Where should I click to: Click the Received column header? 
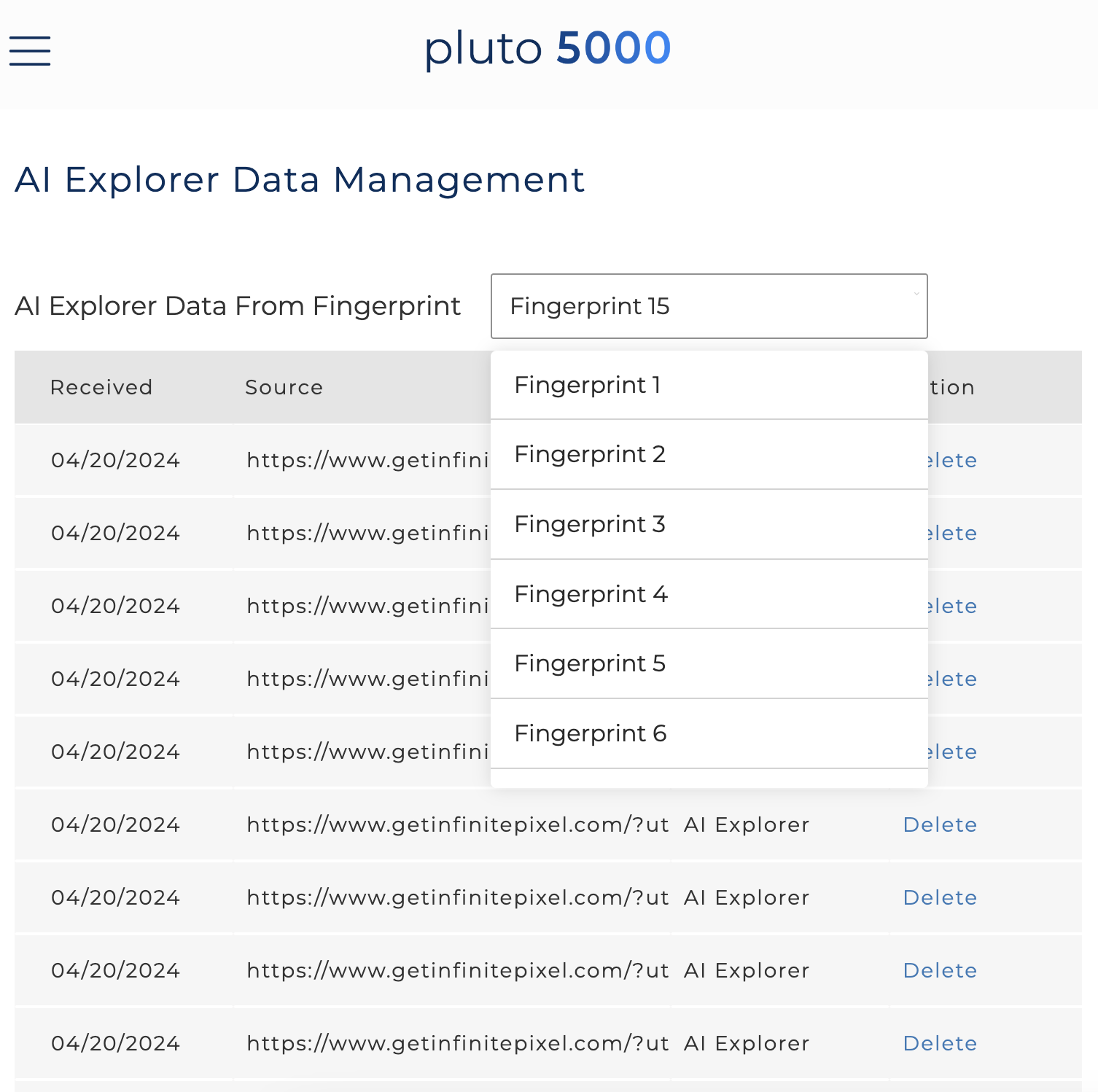point(101,387)
